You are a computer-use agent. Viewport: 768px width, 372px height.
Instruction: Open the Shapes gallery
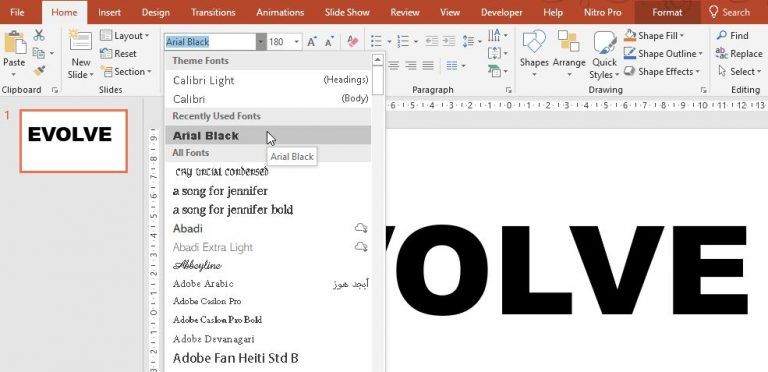point(534,54)
